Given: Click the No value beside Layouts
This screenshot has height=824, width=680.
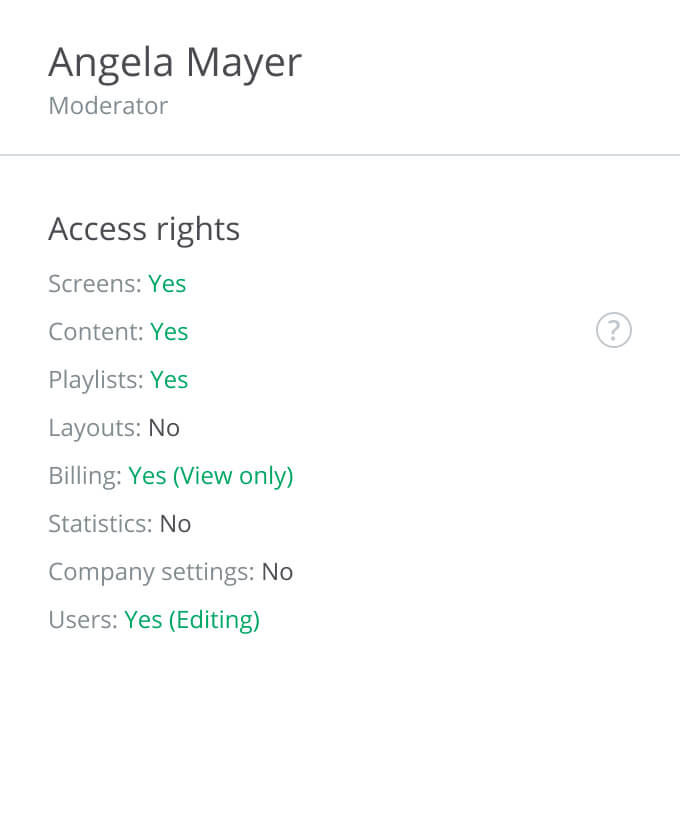Looking at the screenshot, I should click(164, 428).
